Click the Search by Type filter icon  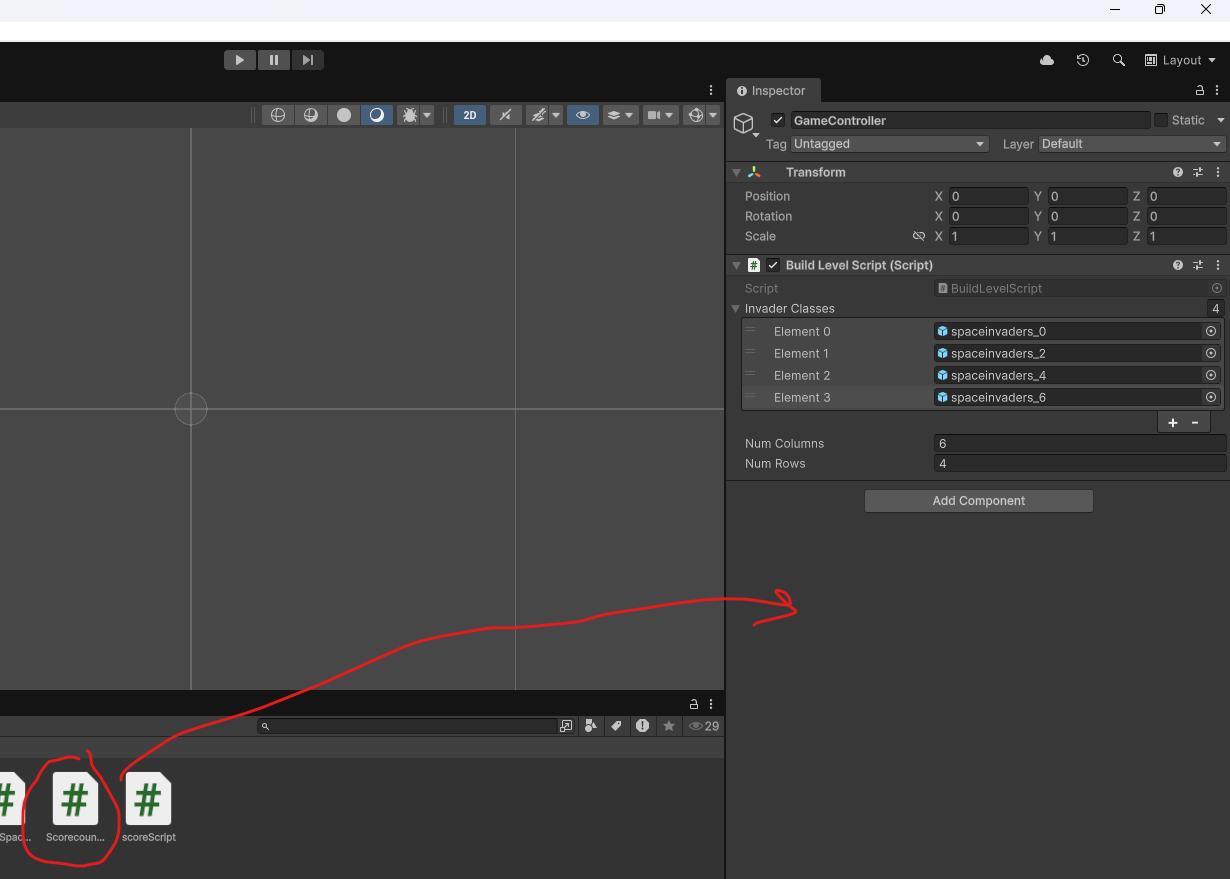click(x=591, y=726)
